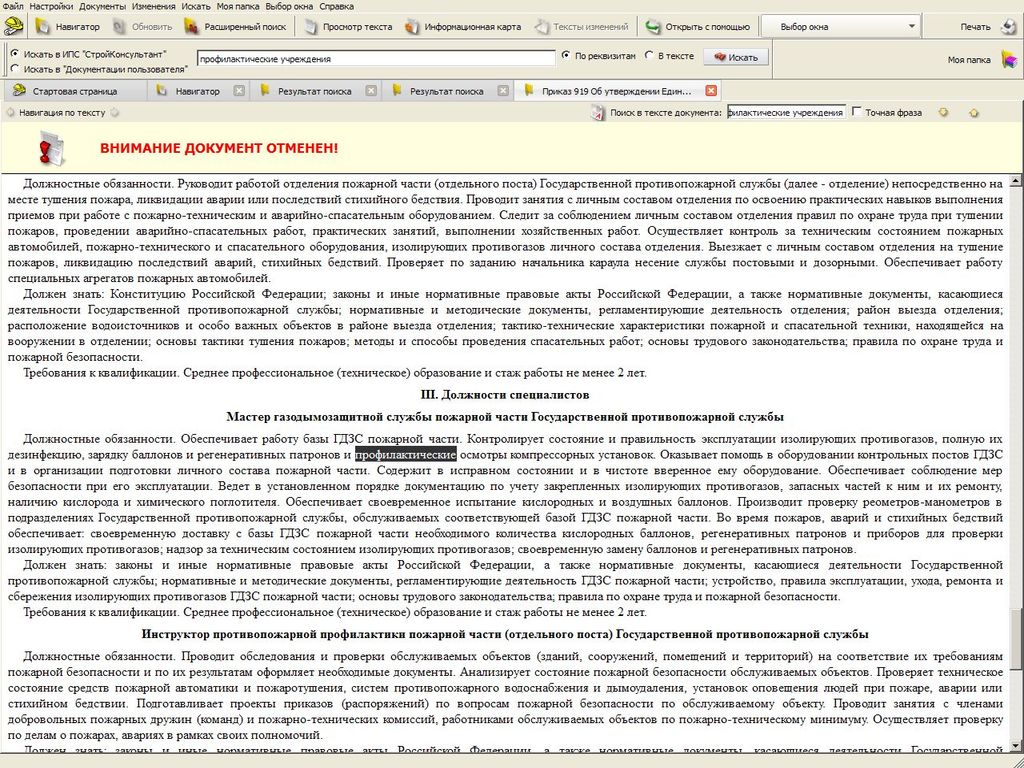Select the Приказ 919 Об утверждении tab

pyautogui.click(x=616, y=91)
